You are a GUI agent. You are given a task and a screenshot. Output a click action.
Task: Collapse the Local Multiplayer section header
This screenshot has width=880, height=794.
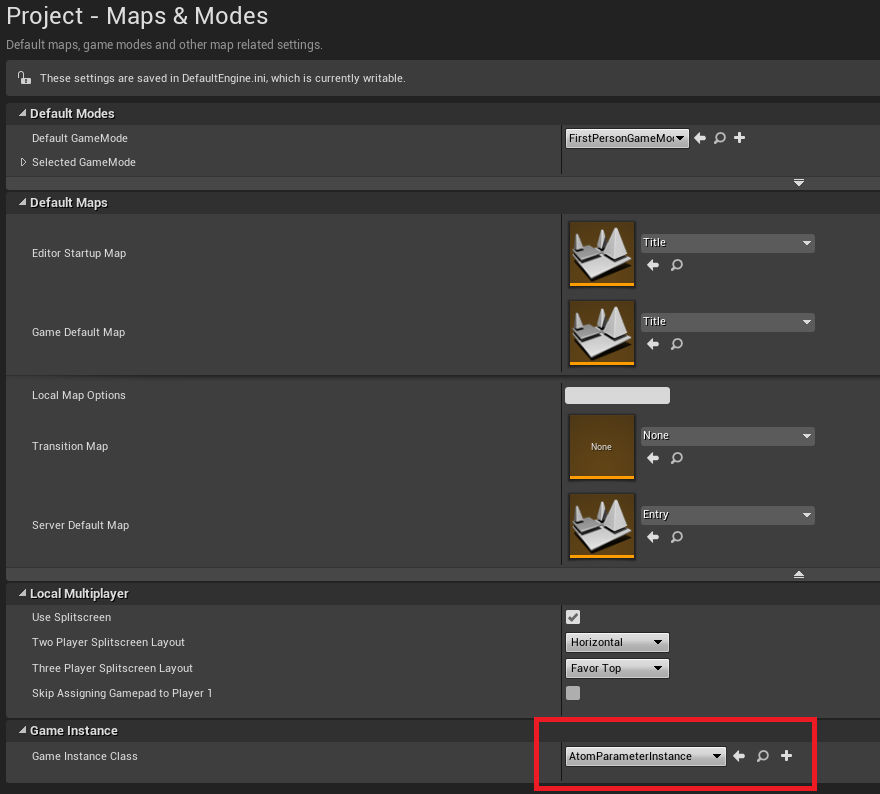click(22, 593)
